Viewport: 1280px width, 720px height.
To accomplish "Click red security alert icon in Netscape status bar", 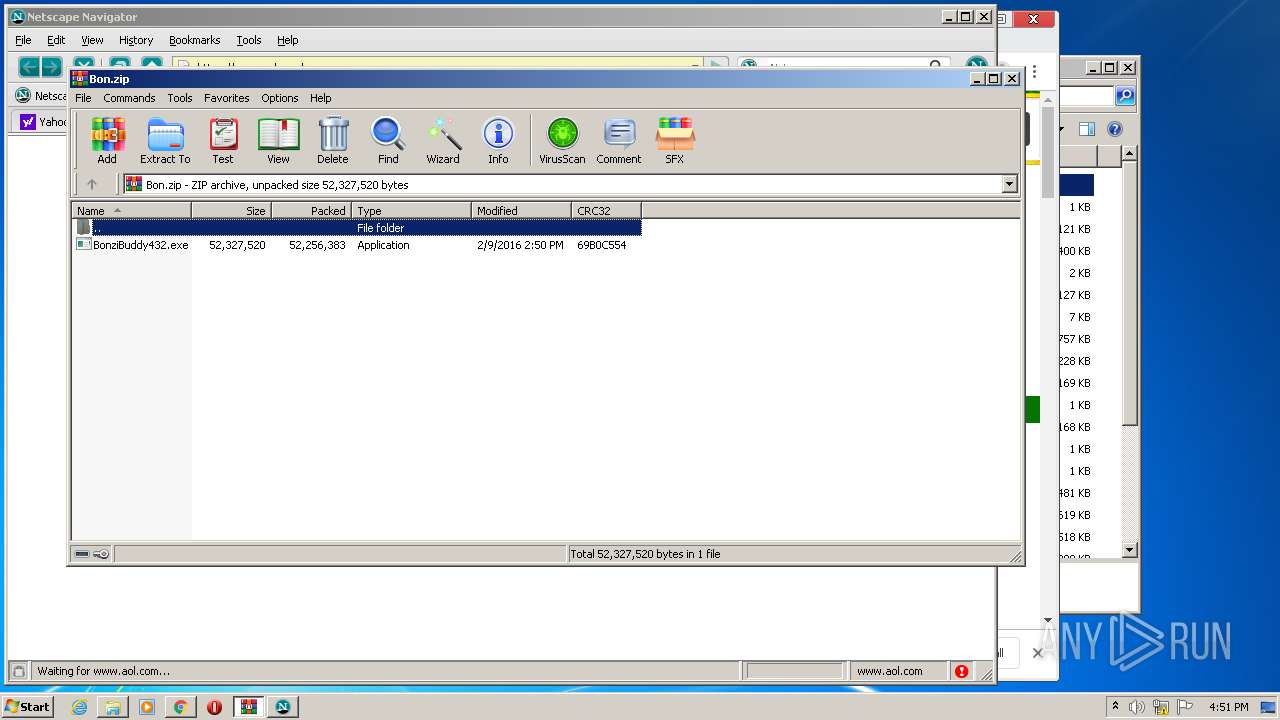I will click(x=961, y=671).
